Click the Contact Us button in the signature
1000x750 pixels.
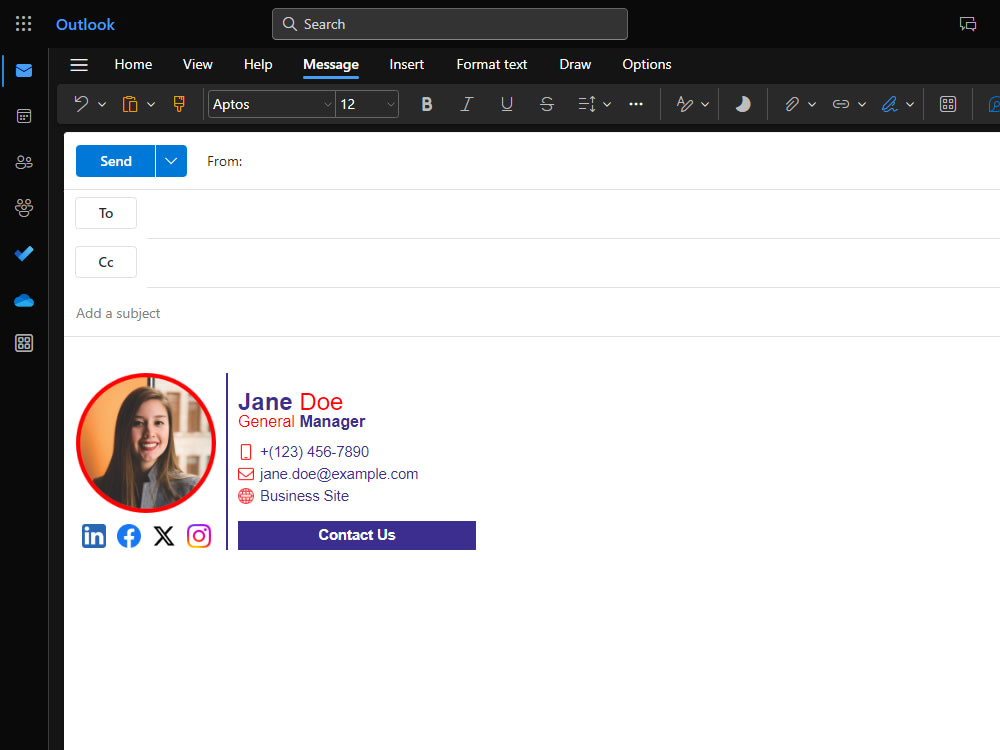(x=357, y=535)
